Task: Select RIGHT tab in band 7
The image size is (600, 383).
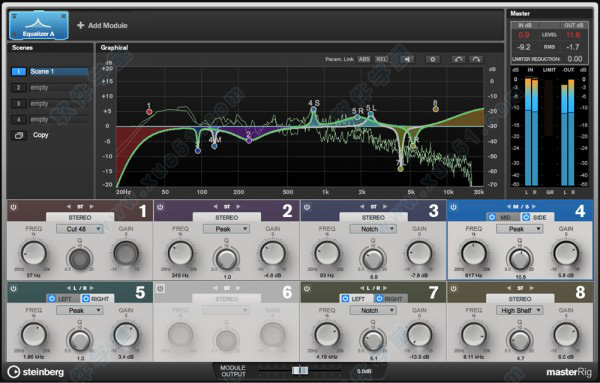Action: tap(390, 299)
